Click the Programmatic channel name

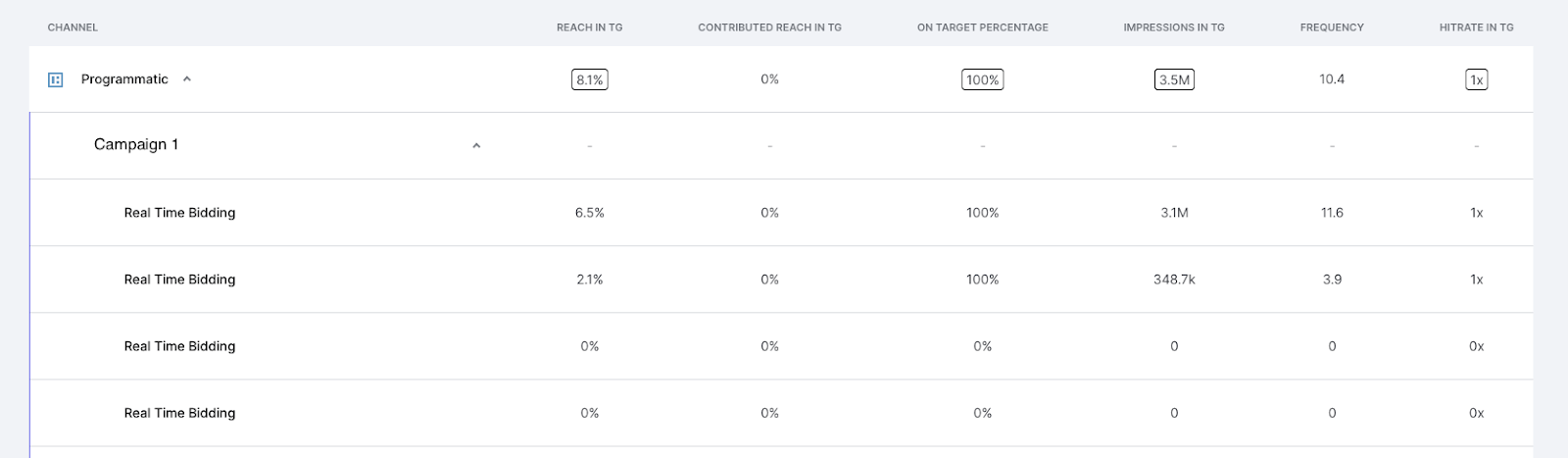click(x=124, y=79)
